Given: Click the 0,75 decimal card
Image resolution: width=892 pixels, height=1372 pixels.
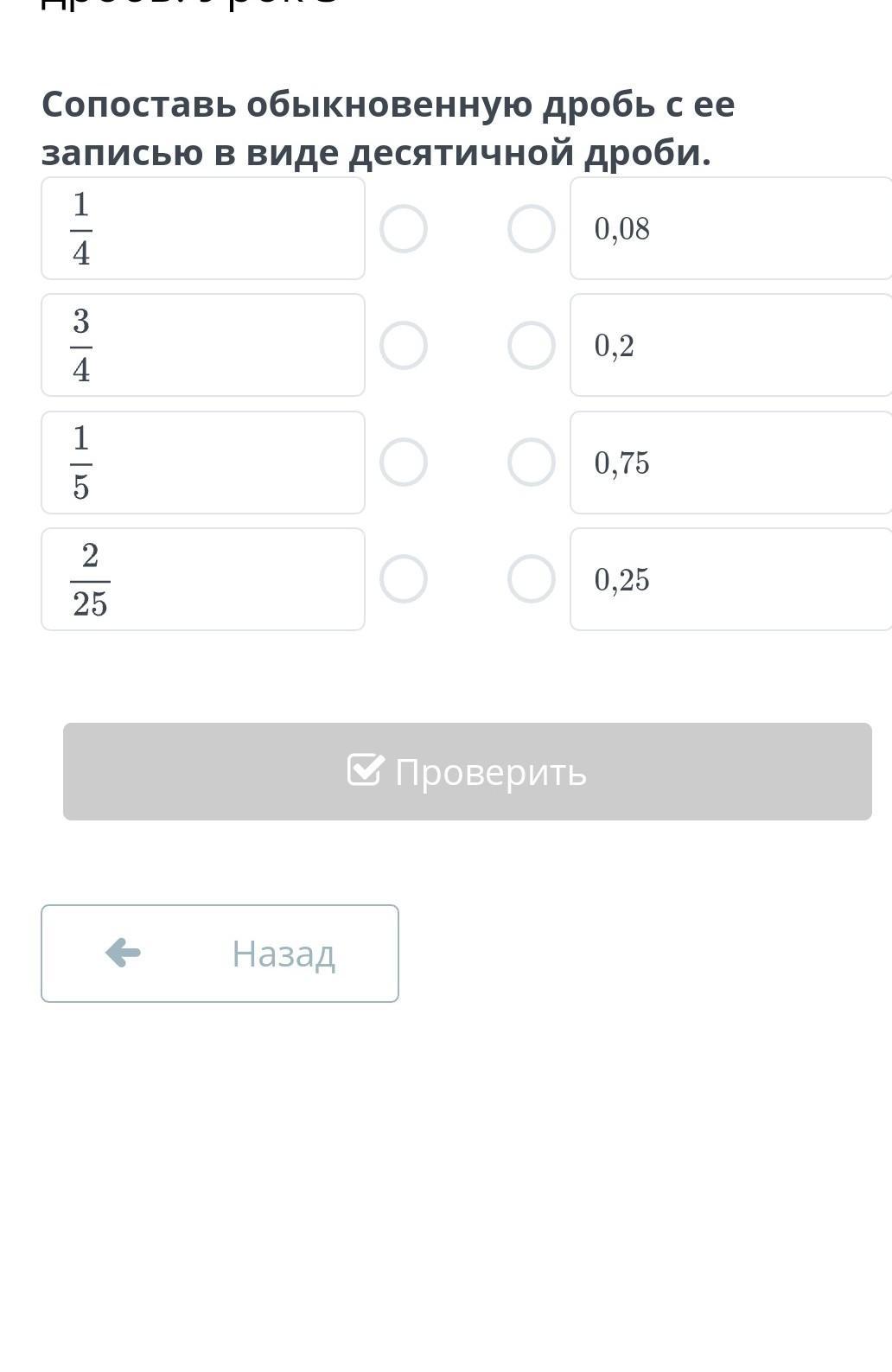Looking at the screenshot, I should pyautogui.click(x=730, y=463).
